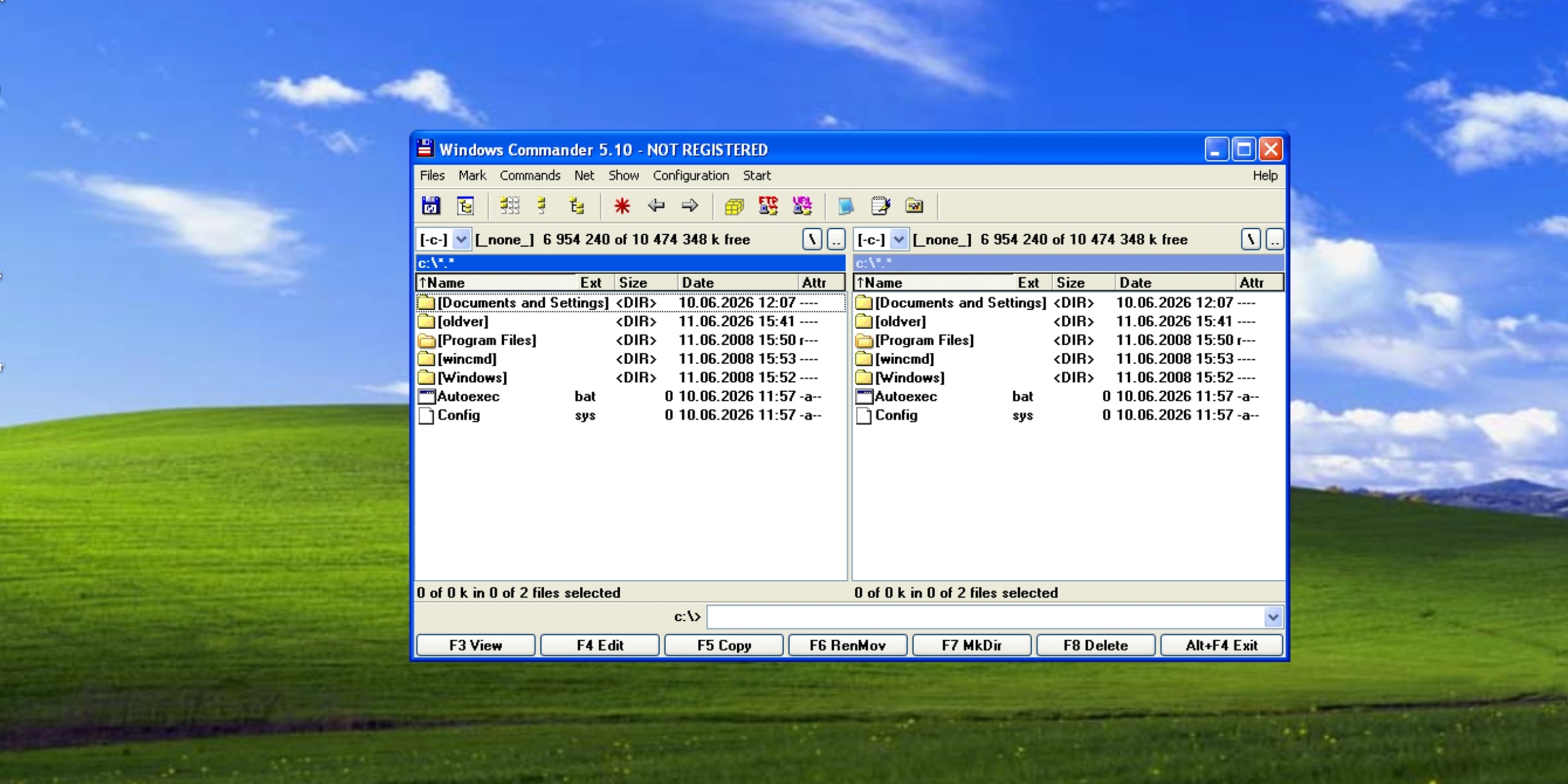Screen dimensions: 1568x784
Task: Open FTP connect toolbar icon
Action: pyautogui.click(x=768, y=206)
